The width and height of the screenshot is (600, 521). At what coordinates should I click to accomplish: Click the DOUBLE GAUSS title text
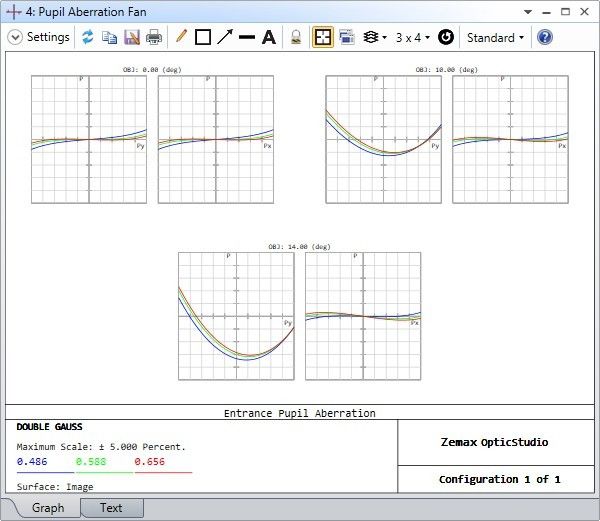click(x=49, y=427)
